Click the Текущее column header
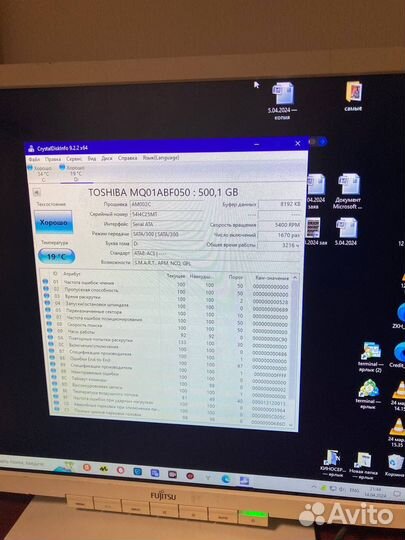Screen dimensions: 405x540 pos(176,276)
